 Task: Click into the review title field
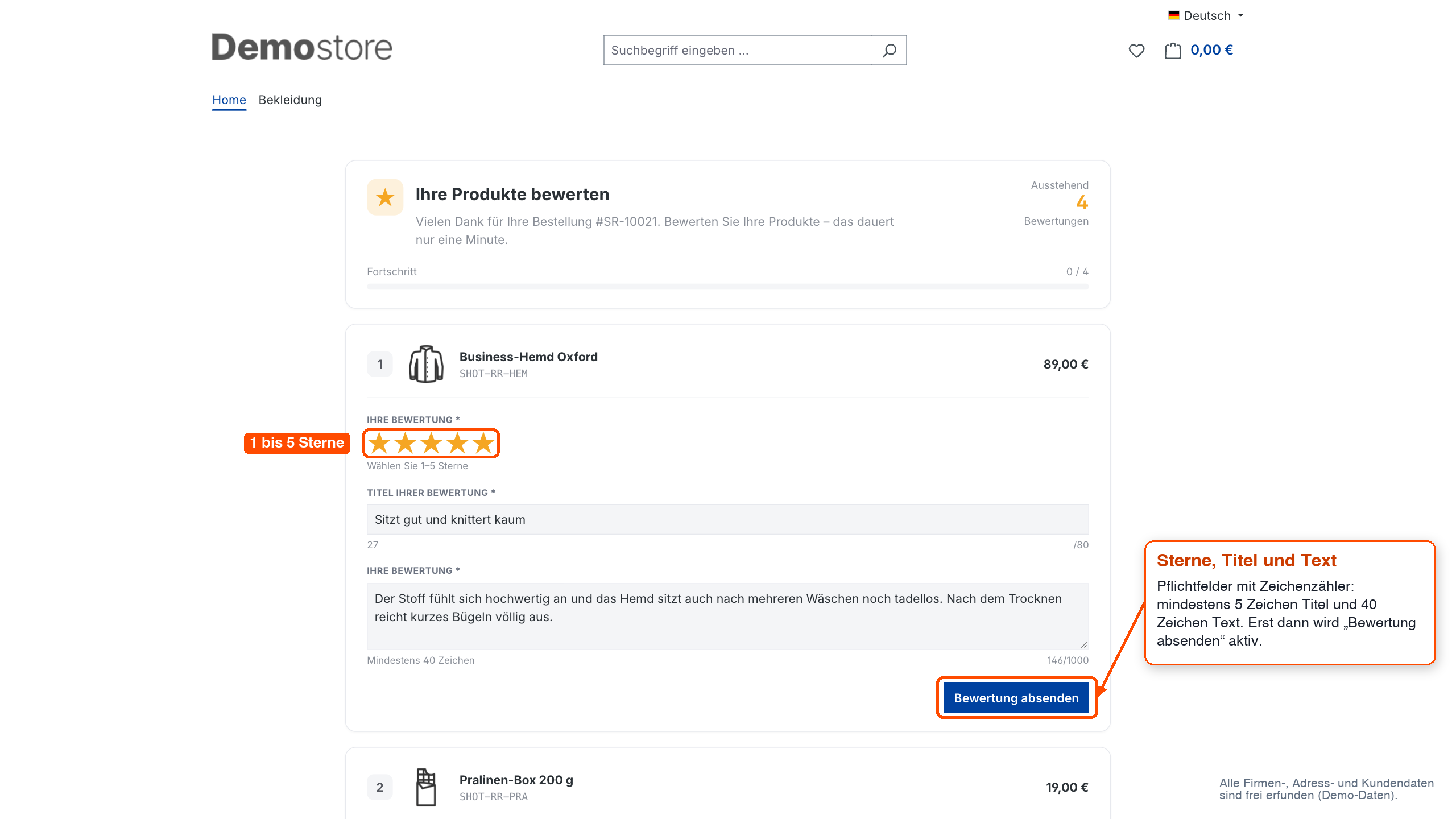click(x=727, y=519)
